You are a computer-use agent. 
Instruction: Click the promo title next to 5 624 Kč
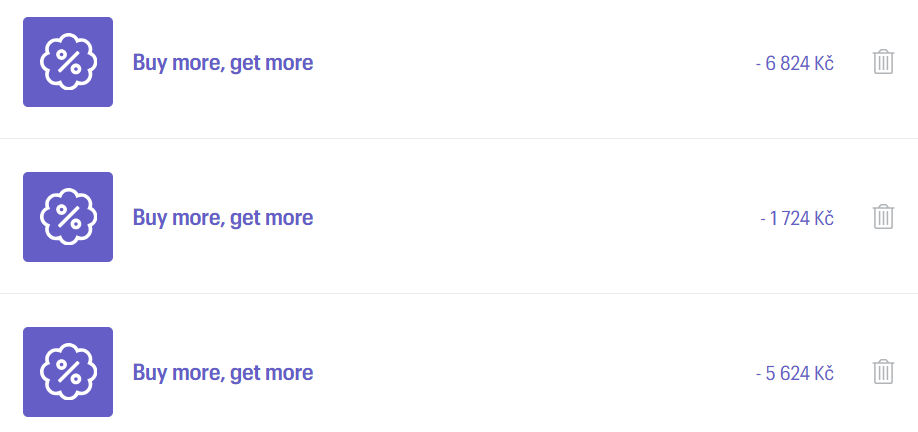tap(223, 373)
